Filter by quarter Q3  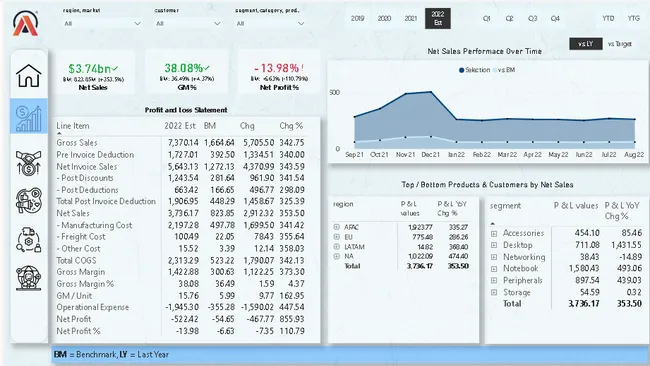coord(532,18)
